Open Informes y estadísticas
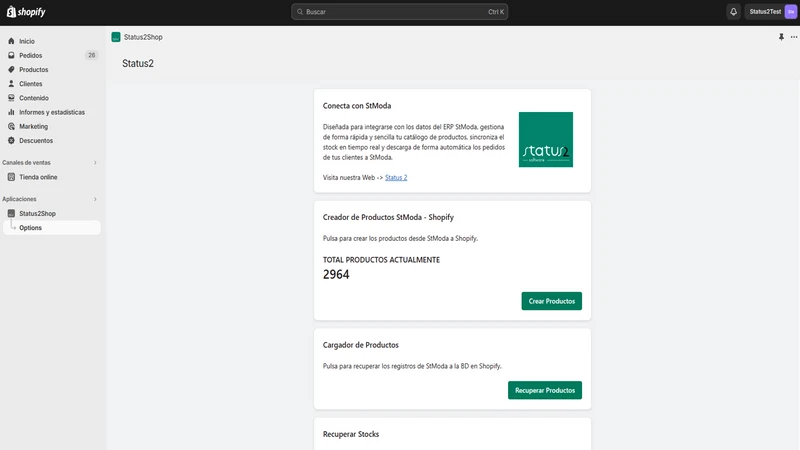The height and width of the screenshot is (450, 800). pos(52,112)
